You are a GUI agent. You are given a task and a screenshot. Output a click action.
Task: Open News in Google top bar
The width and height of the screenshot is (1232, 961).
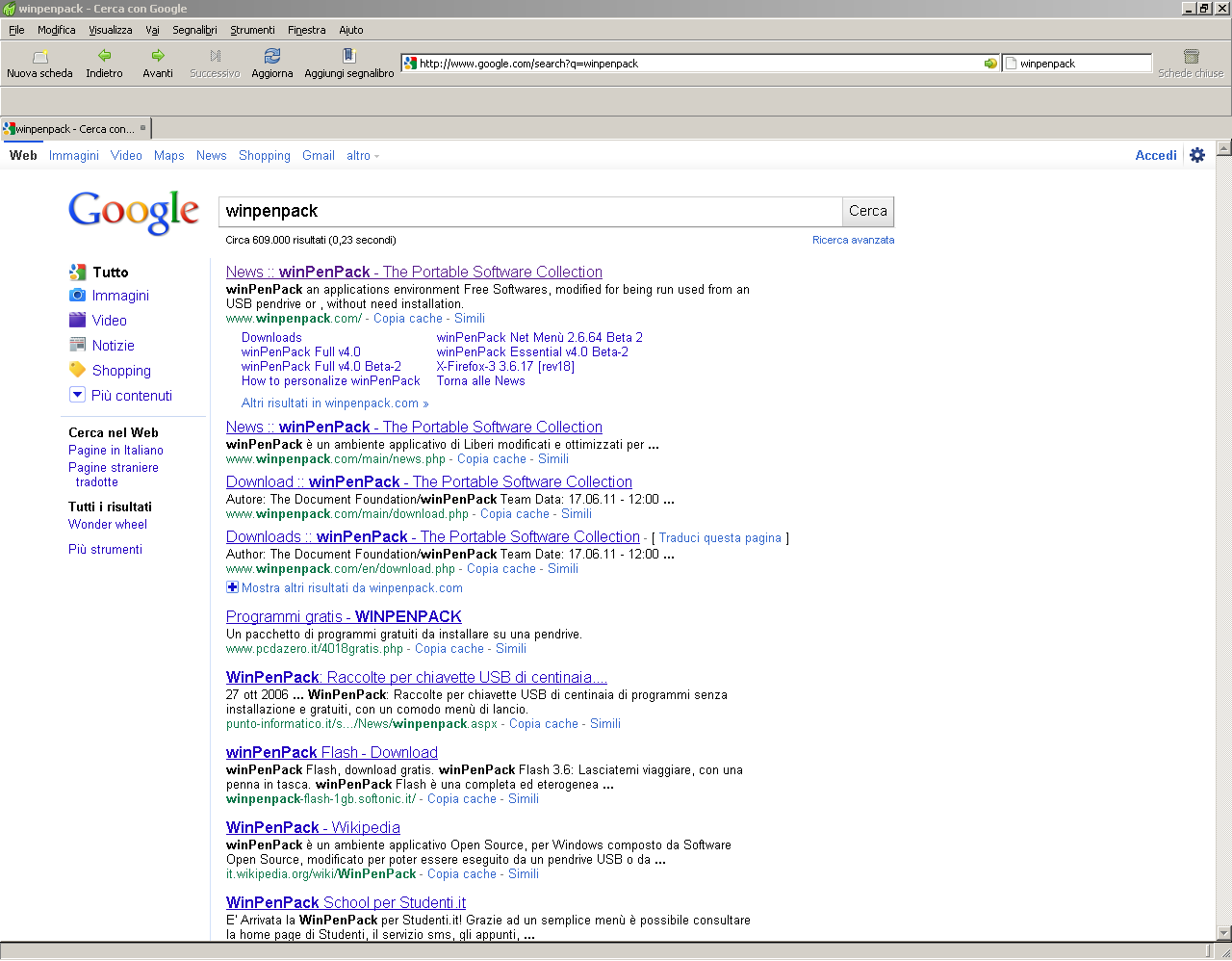pos(211,156)
